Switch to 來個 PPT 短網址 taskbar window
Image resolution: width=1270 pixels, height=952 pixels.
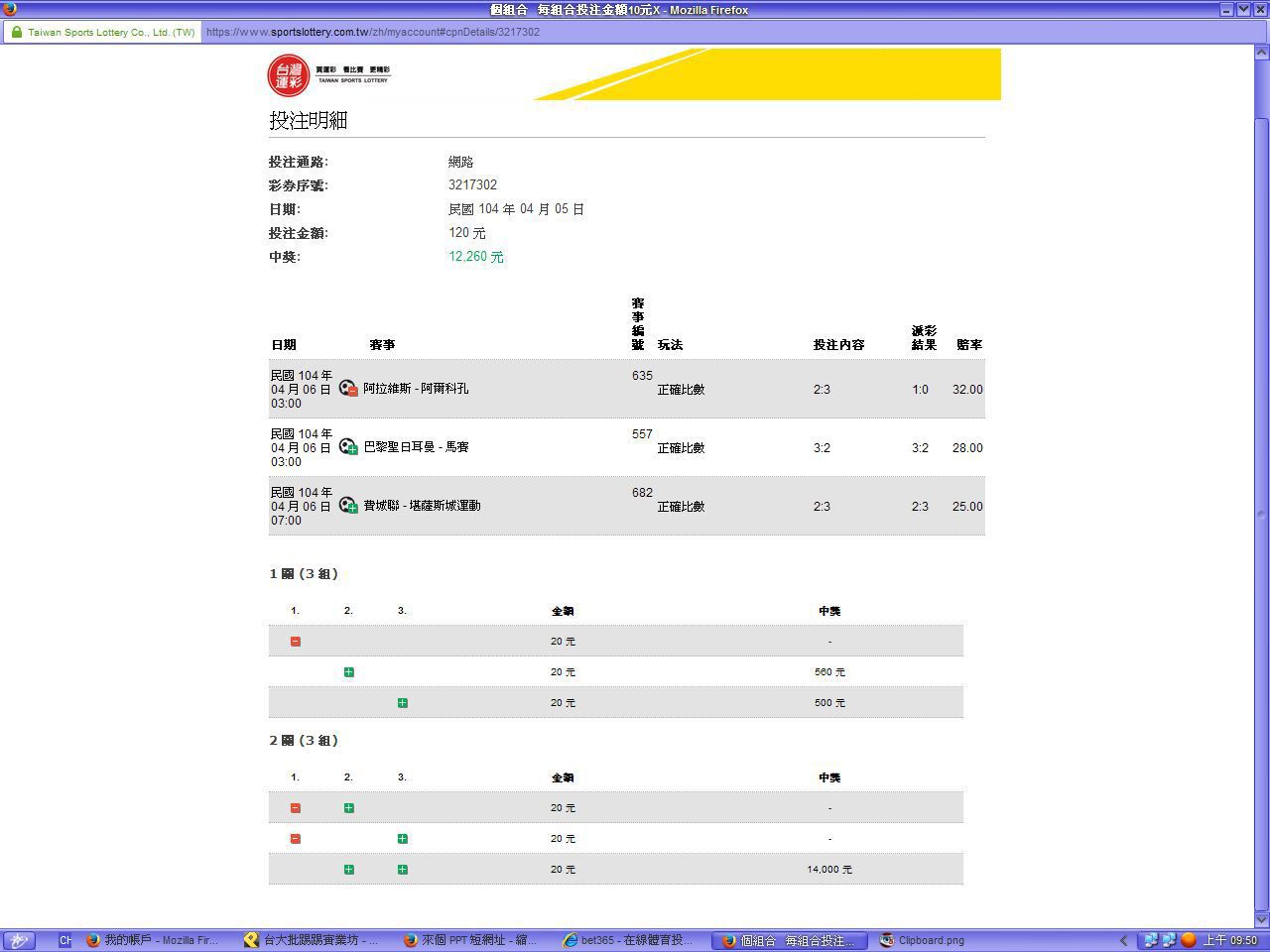pyautogui.click(x=470, y=940)
